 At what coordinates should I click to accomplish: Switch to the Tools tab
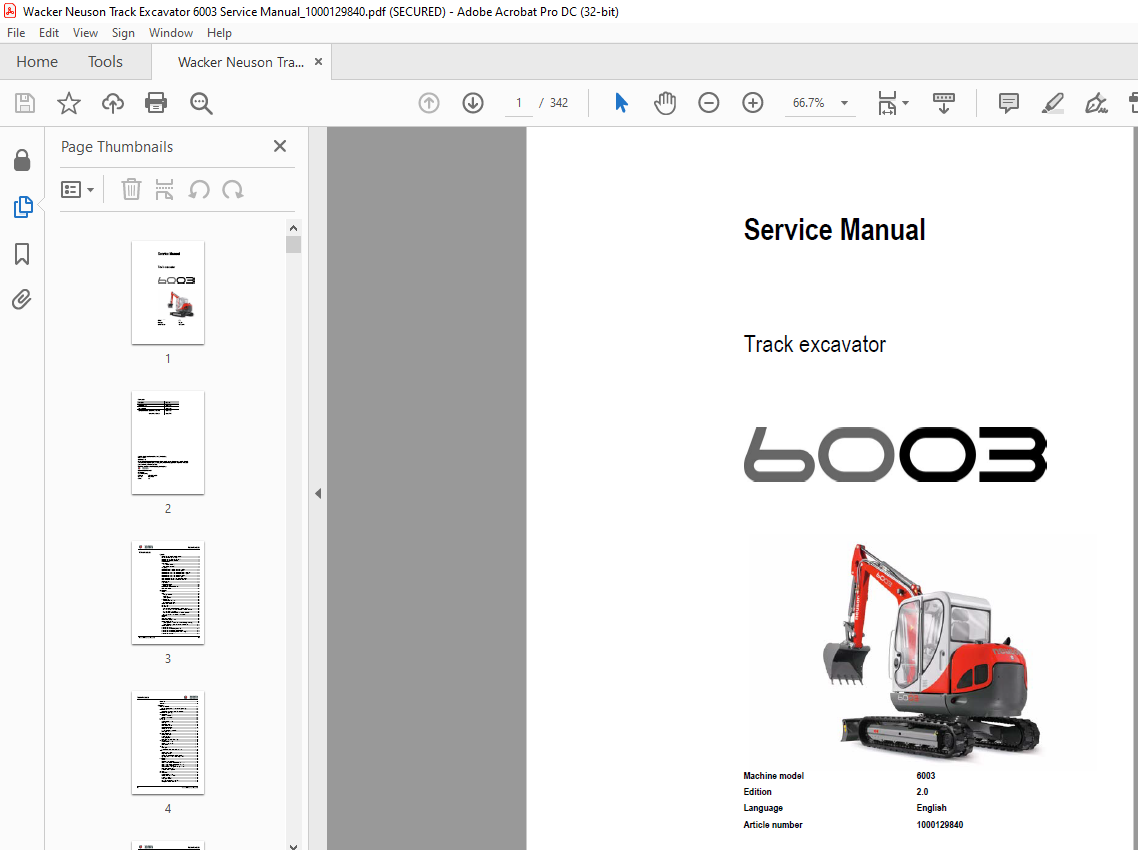[x=105, y=62]
